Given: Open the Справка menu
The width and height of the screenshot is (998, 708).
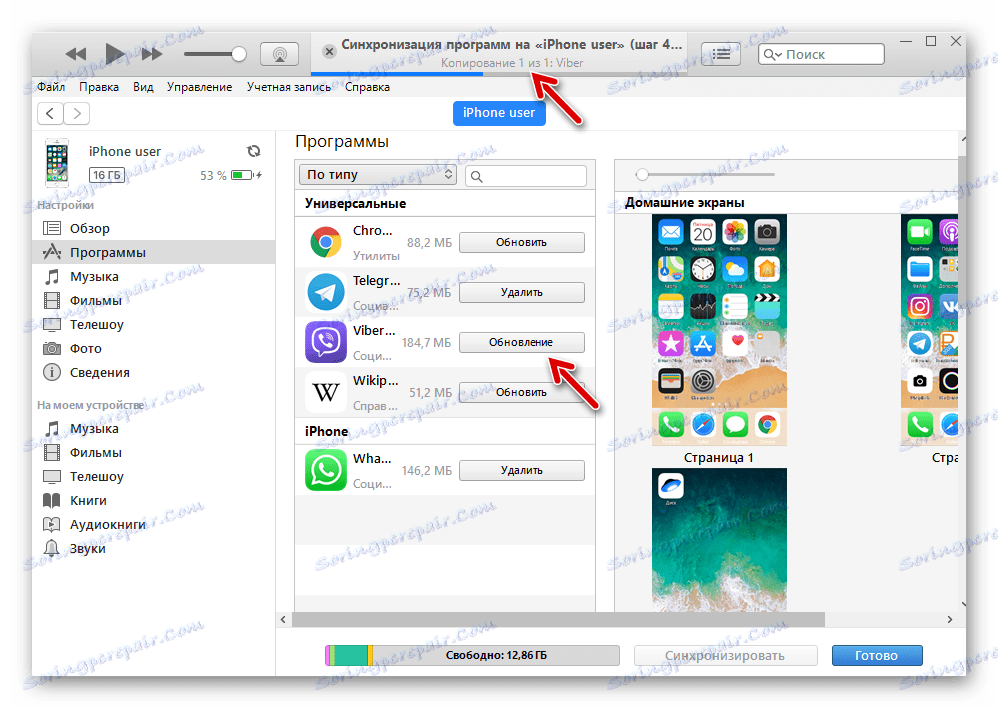Looking at the screenshot, I should tap(366, 87).
